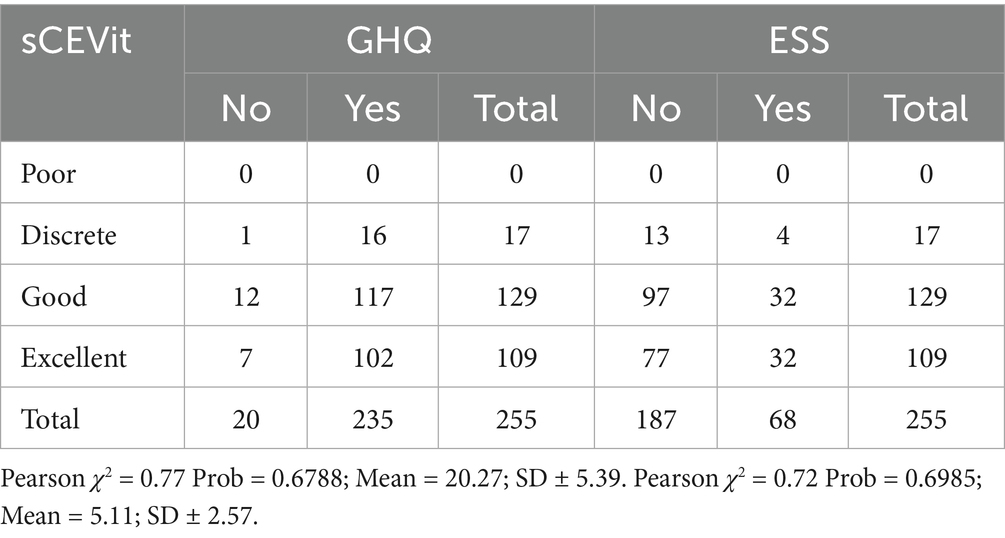Click ESS Yes value 68
The width and height of the screenshot is (1005, 538).
tap(783, 419)
